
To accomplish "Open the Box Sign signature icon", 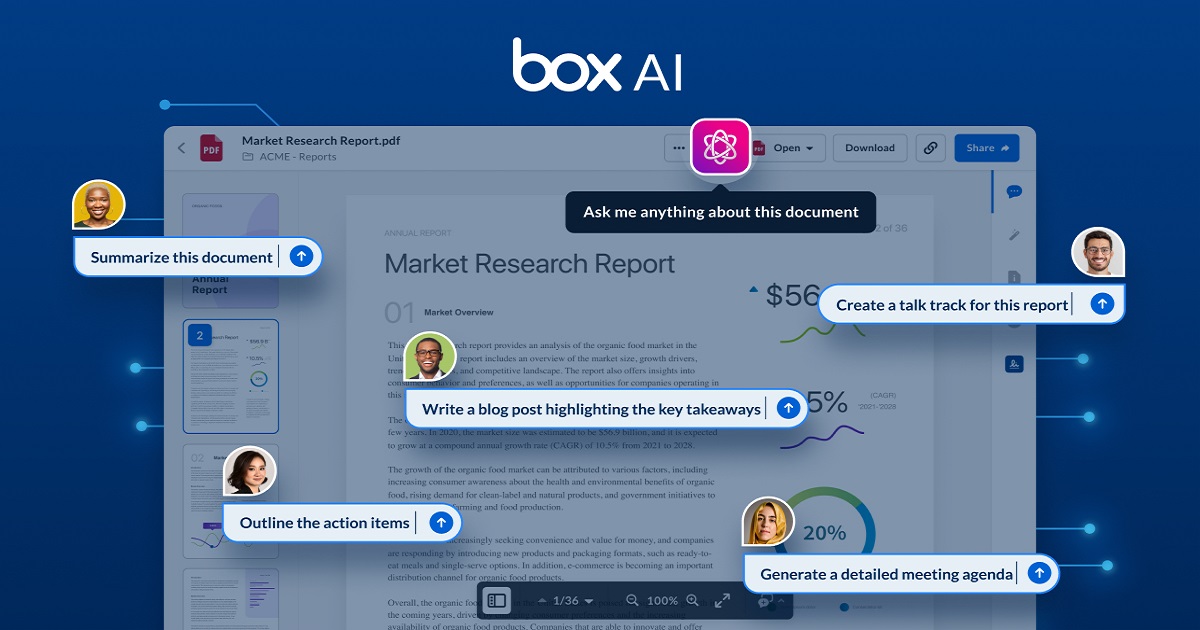I will (x=1014, y=364).
